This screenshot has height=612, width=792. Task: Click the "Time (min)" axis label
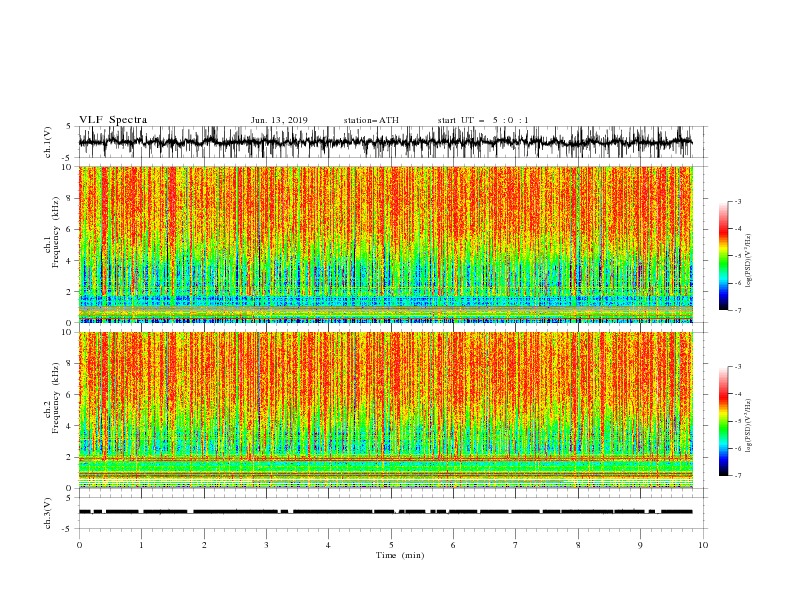(x=400, y=555)
